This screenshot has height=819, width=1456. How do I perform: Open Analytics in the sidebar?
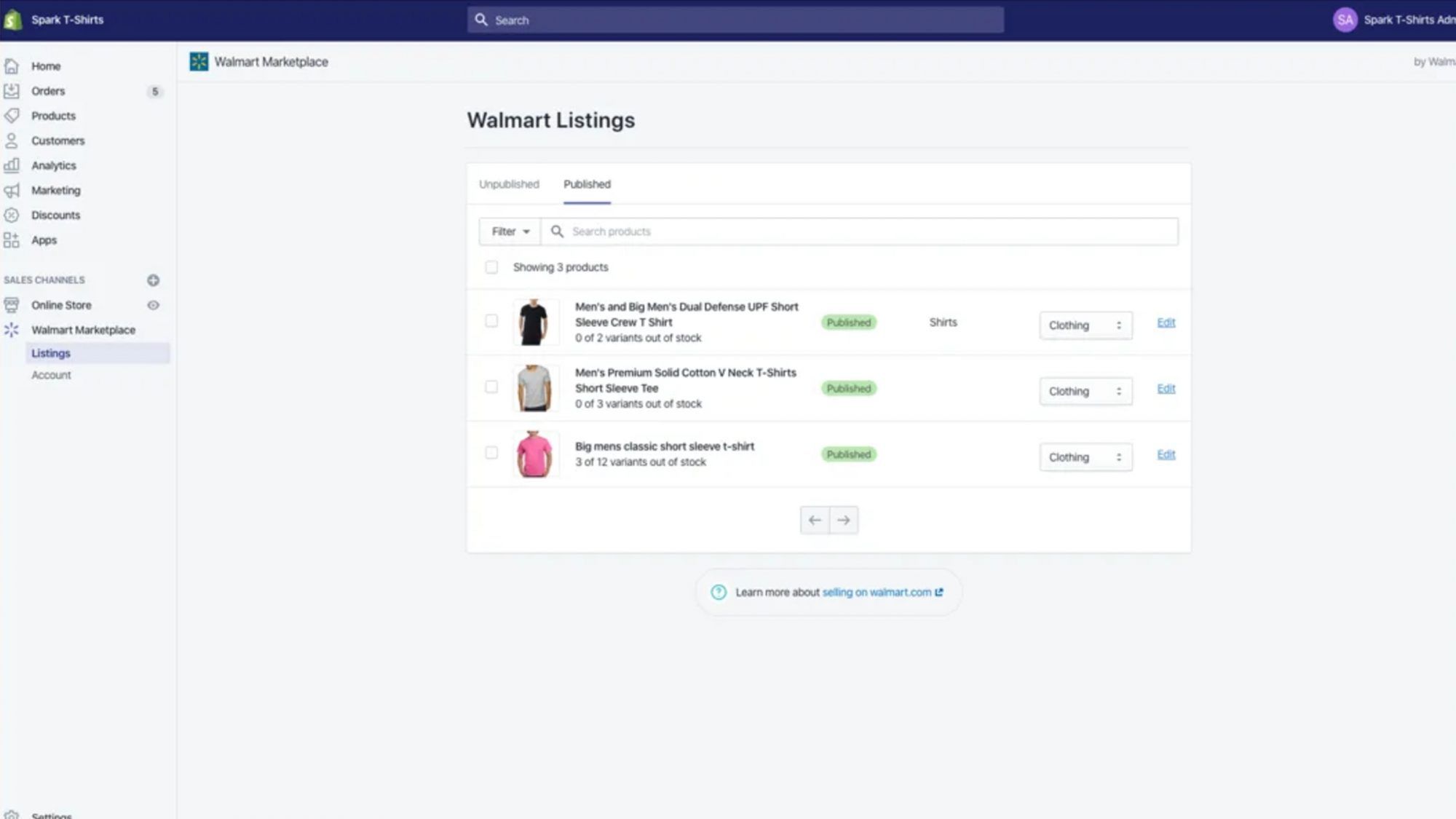point(53,165)
